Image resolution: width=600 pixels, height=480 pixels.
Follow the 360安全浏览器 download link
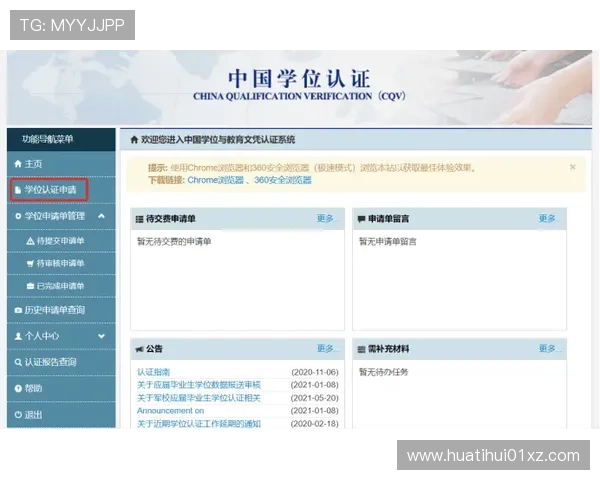pos(283,180)
